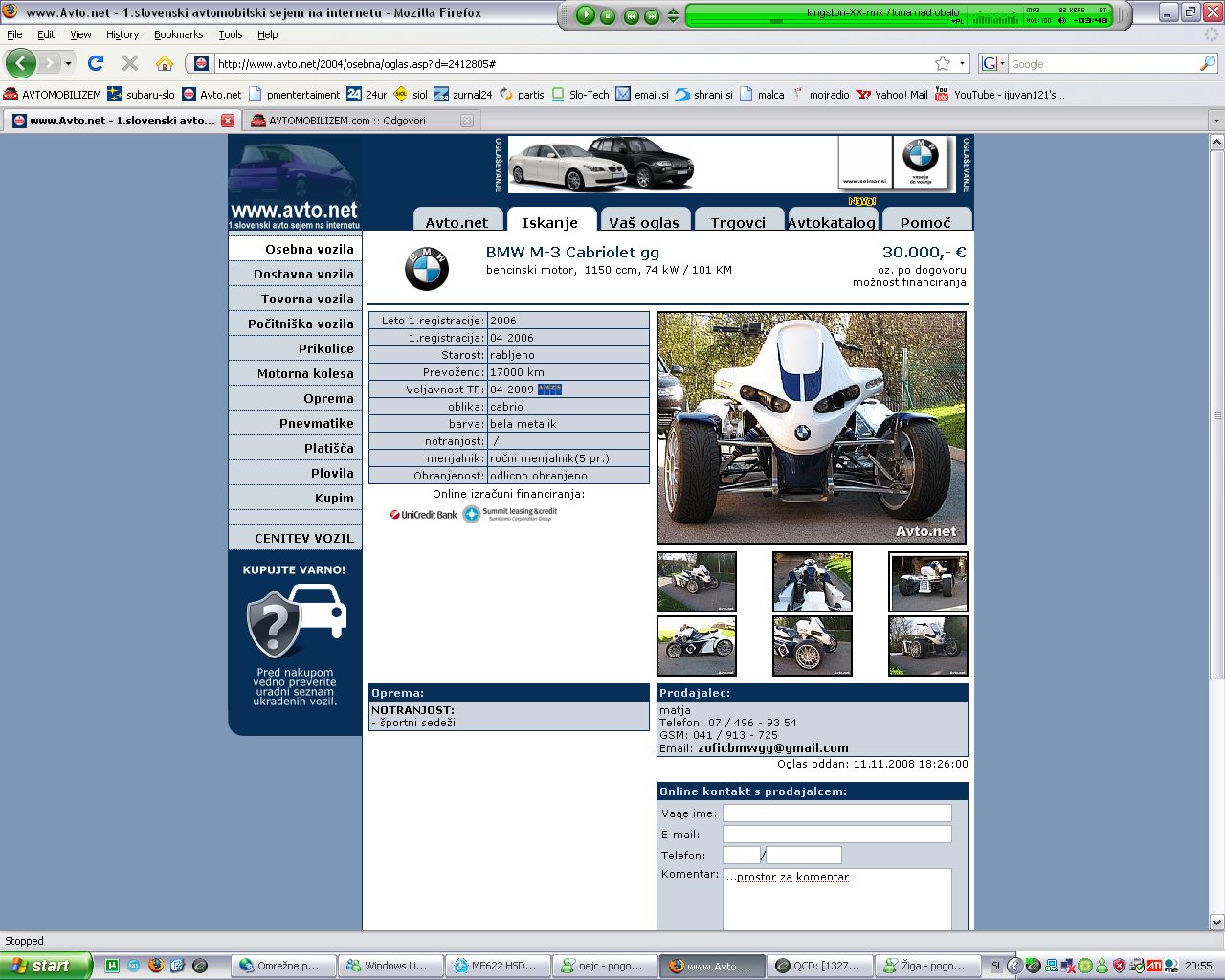1225x980 pixels.
Task: Mute the player using the speaker icon
Action: [x=1061, y=20]
